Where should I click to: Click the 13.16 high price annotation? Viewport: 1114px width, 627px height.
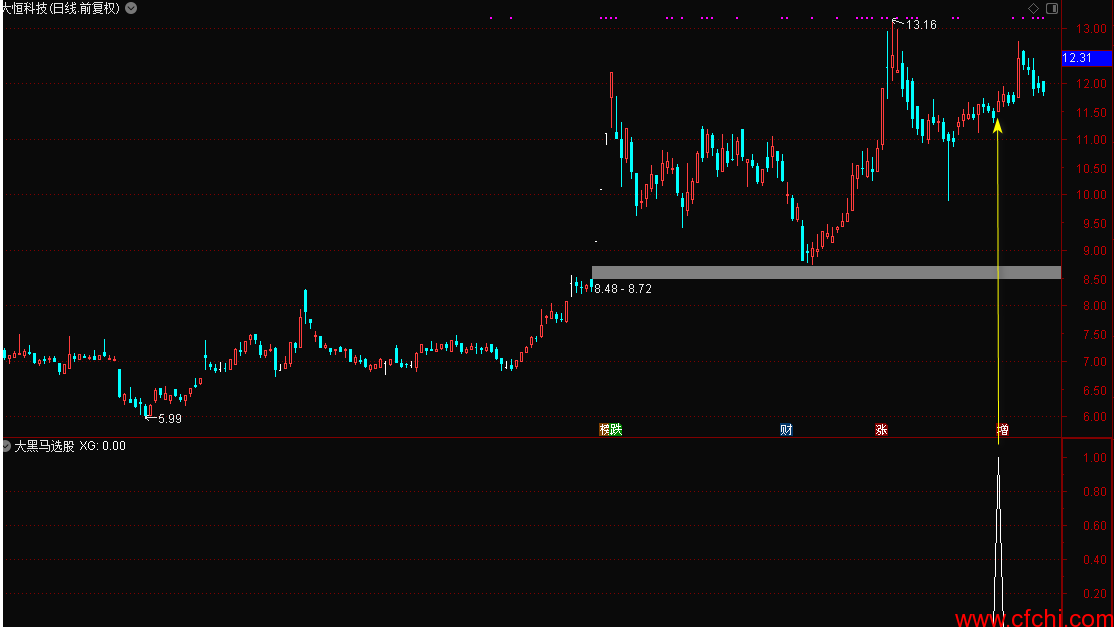click(x=921, y=25)
